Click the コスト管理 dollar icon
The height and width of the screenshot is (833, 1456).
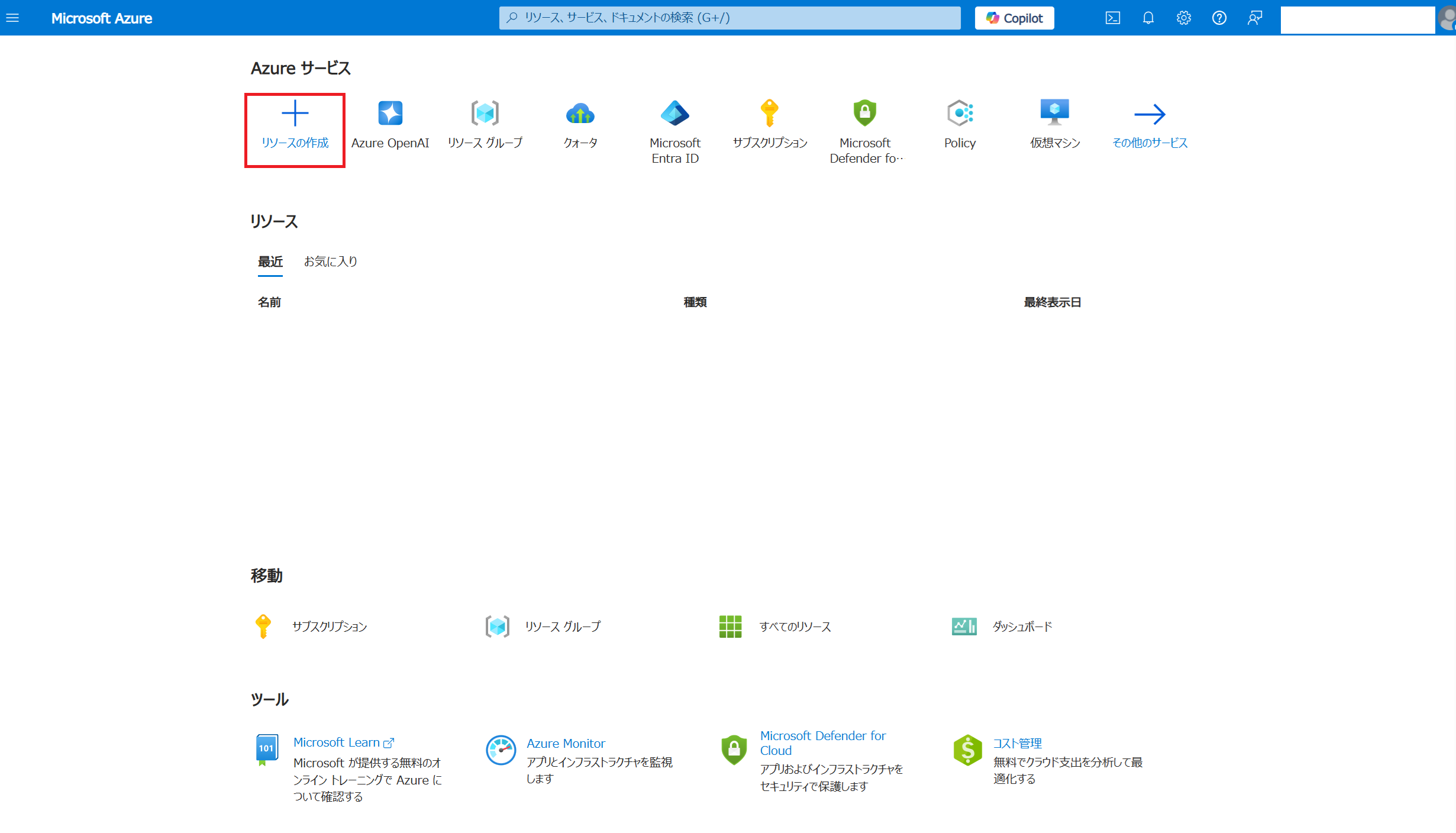[967, 750]
